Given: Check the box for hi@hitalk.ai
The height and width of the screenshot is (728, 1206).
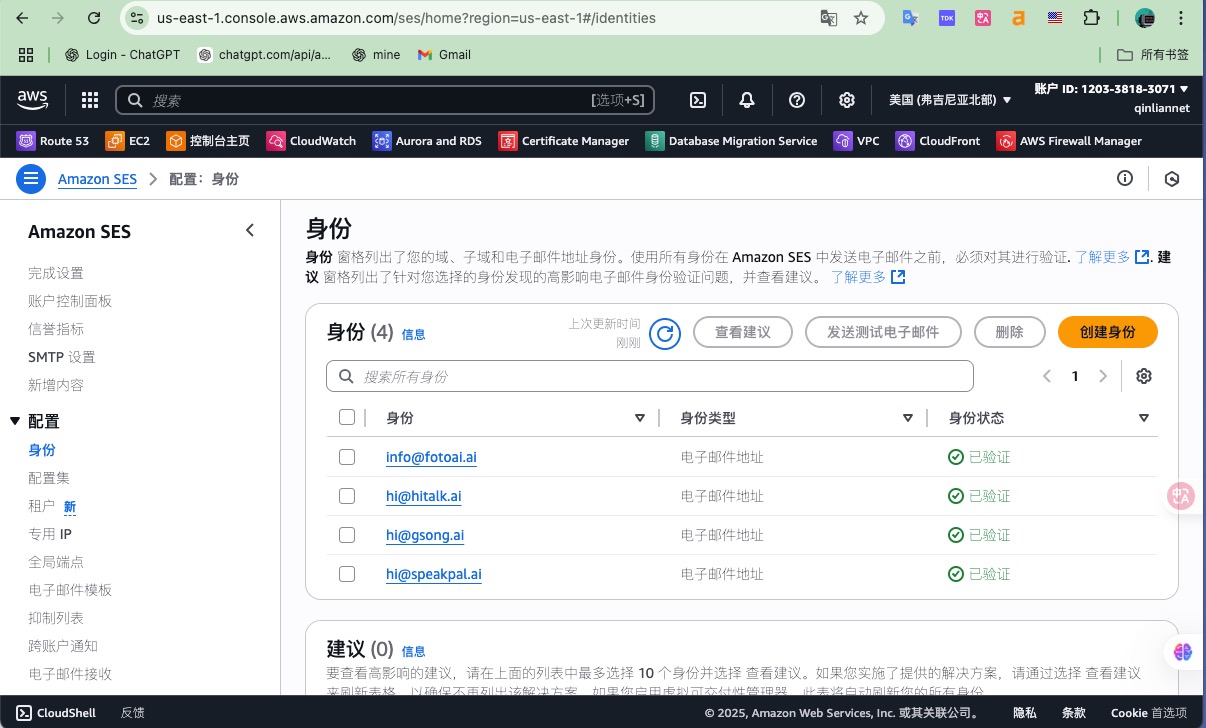Looking at the screenshot, I should [347, 496].
